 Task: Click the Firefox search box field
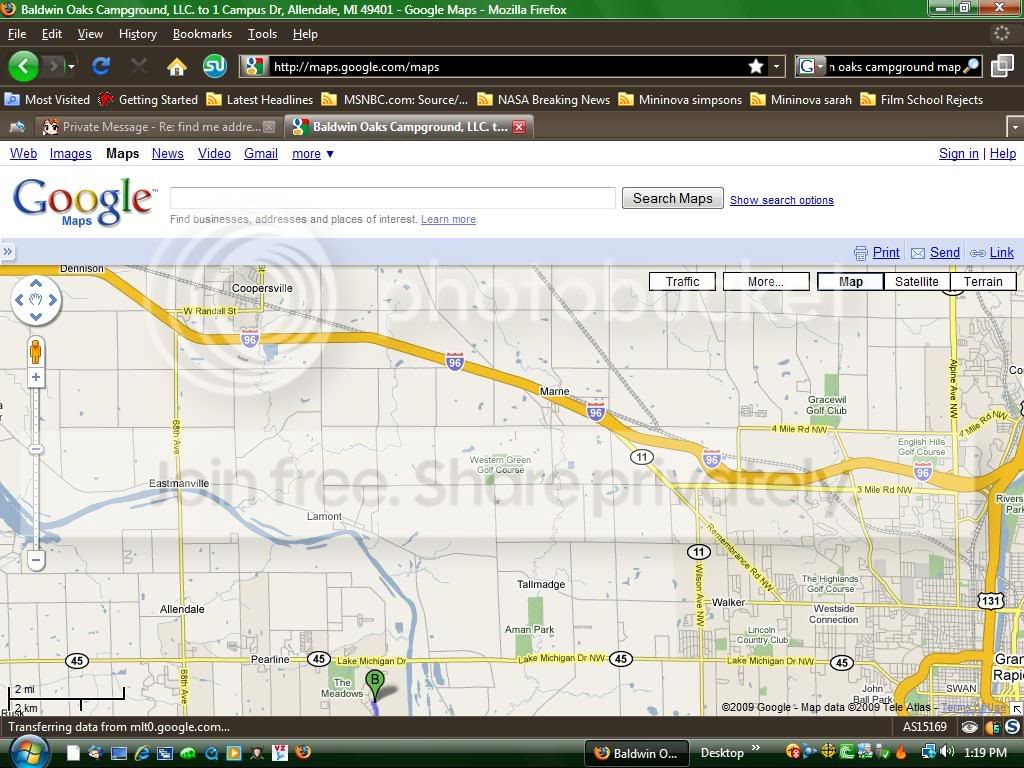point(893,66)
